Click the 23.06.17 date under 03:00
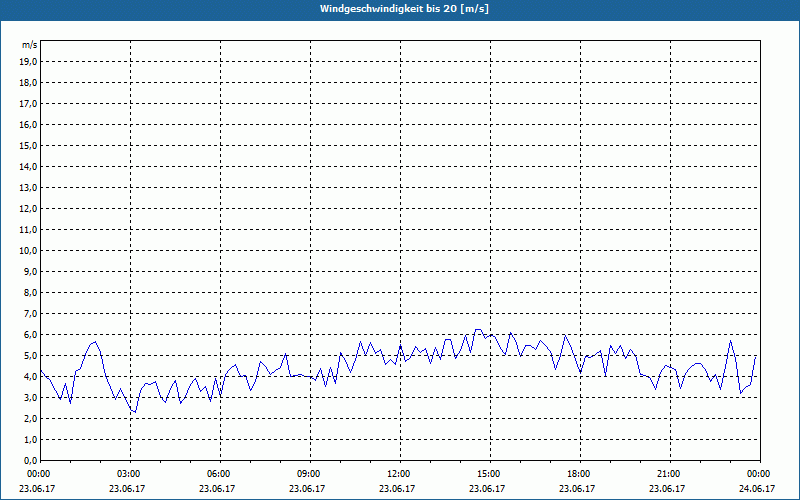This screenshot has height=500, width=800. tap(127, 489)
